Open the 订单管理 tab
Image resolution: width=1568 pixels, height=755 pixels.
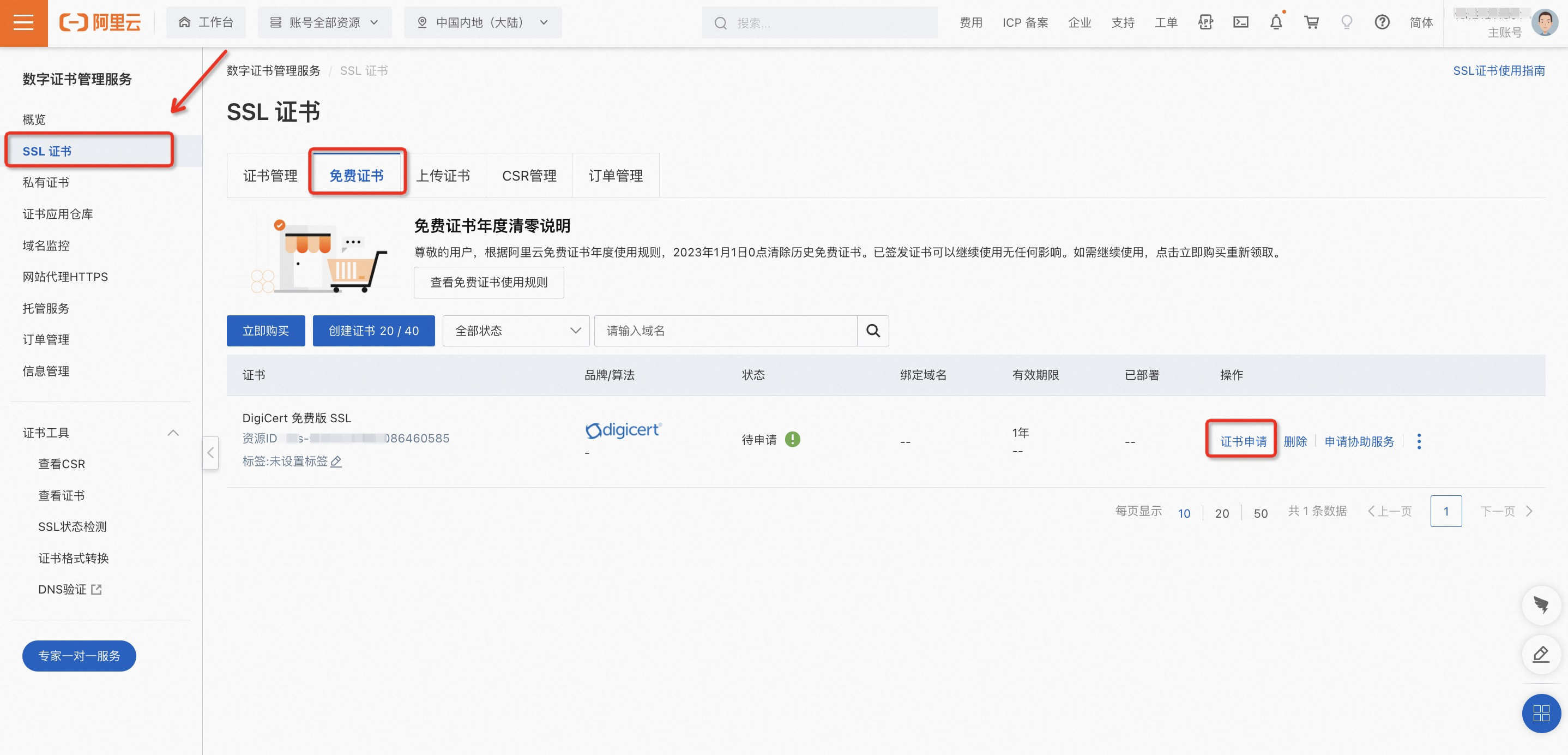pyautogui.click(x=616, y=176)
